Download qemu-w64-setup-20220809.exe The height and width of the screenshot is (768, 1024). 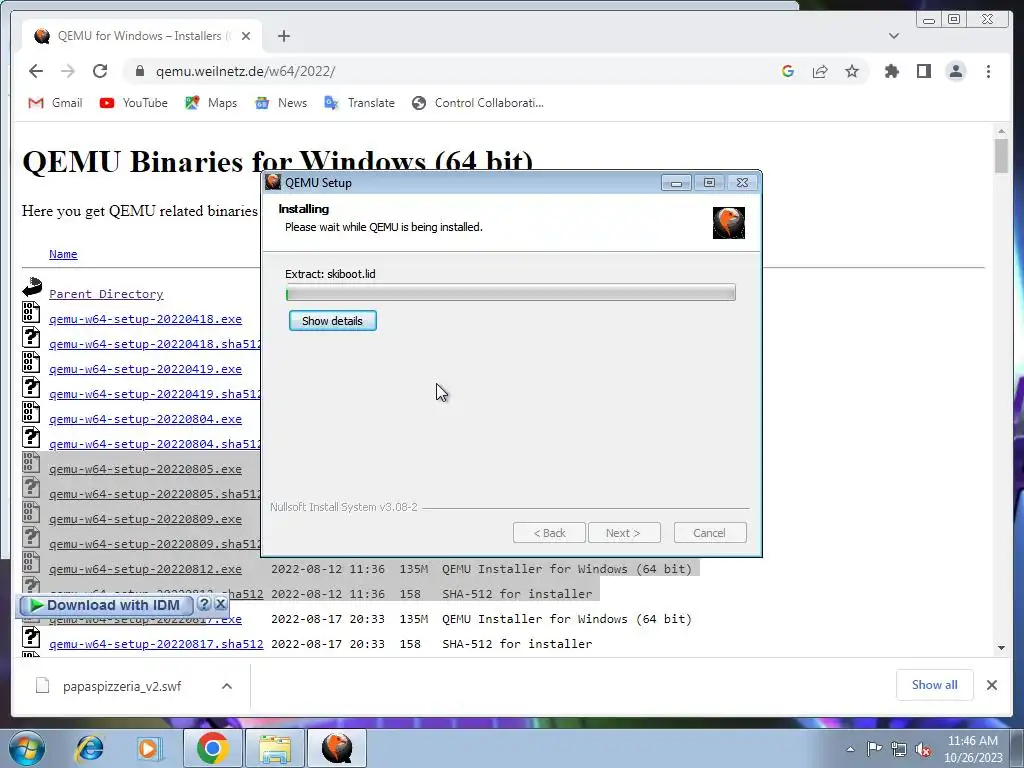pyautogui.click(x=146, y=519)
